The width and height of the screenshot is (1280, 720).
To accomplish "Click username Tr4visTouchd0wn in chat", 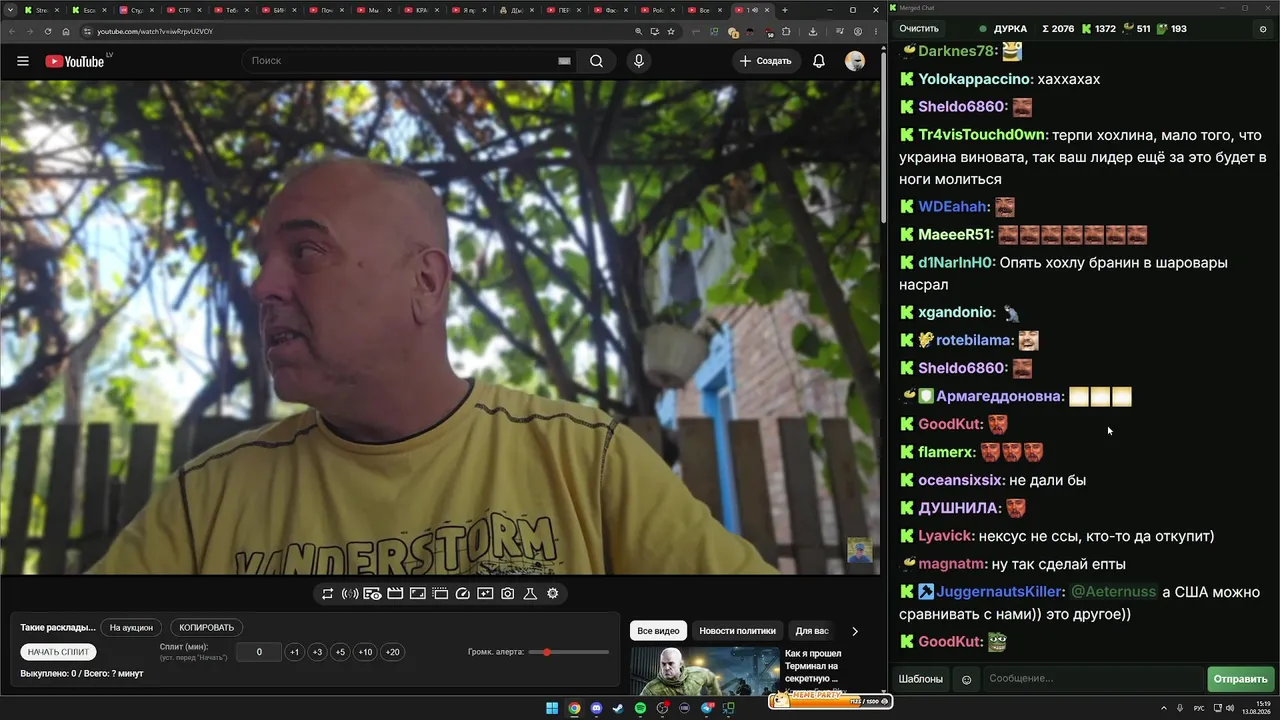I will 982,135.
